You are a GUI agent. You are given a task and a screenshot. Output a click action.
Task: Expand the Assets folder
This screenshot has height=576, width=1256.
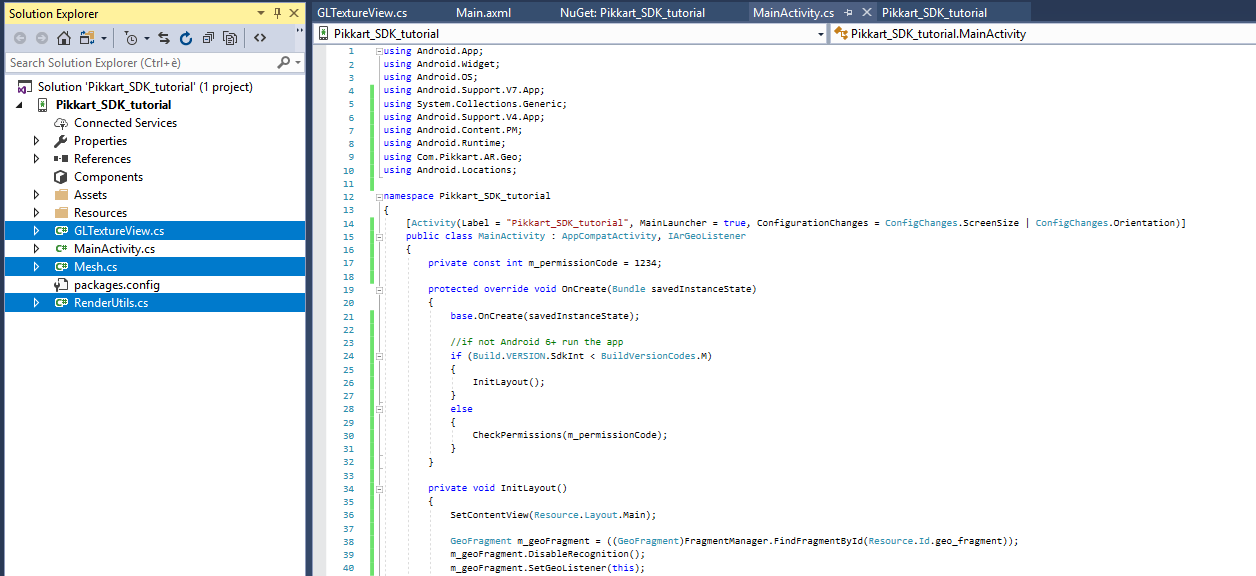pos(37,195)
